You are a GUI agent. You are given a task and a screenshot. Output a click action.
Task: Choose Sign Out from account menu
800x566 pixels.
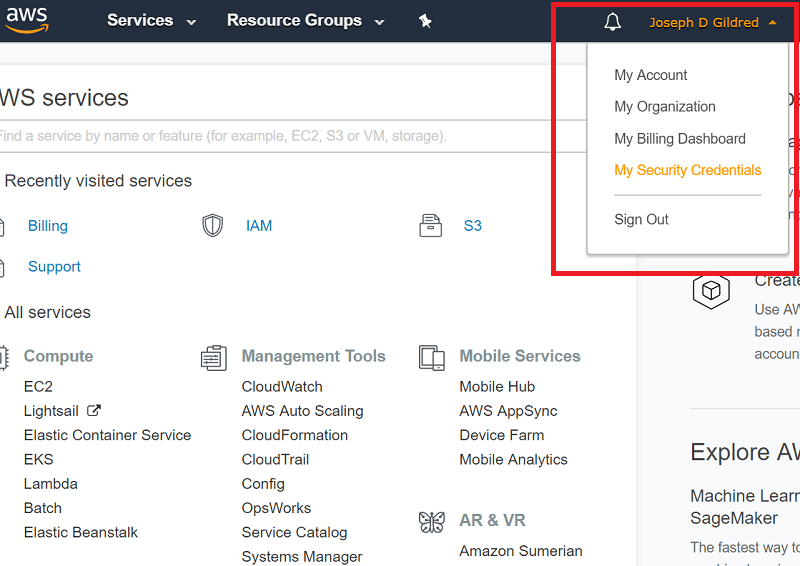click(641, 219)
